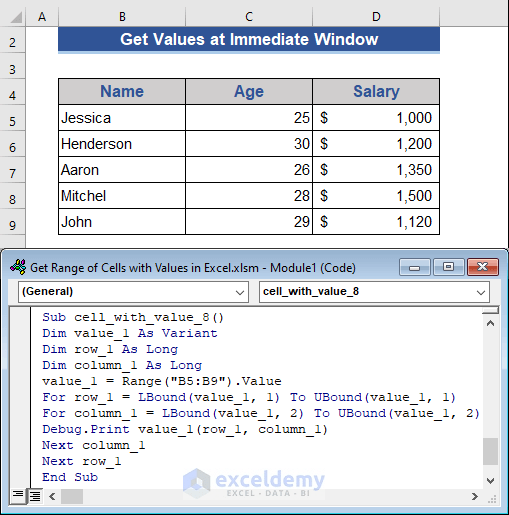The image size is (509, 515).
Task: Click the salary cell showing 1,200
Action: tap(376, 144)
